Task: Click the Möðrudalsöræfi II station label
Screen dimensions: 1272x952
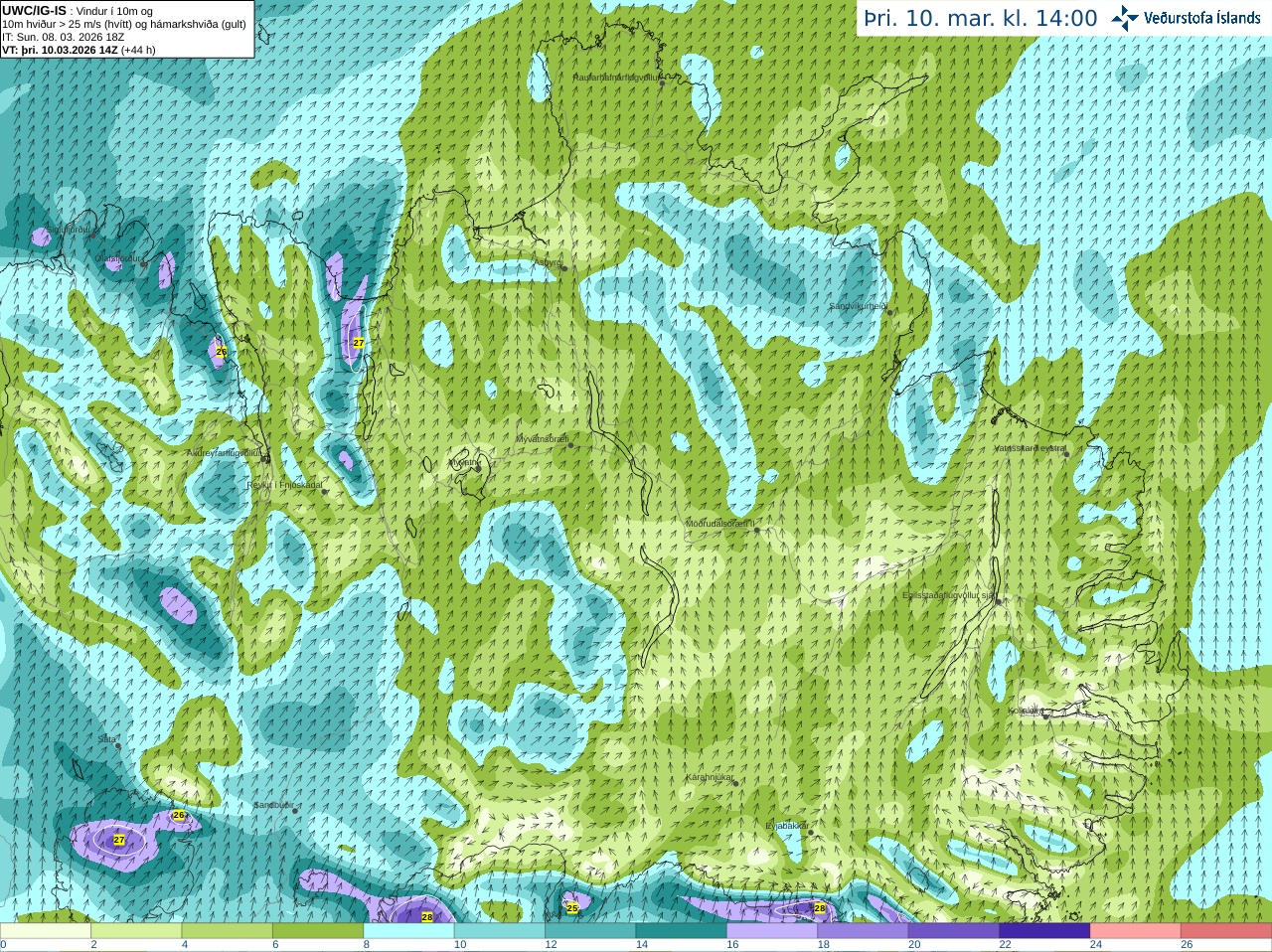Action: (720, 523)
